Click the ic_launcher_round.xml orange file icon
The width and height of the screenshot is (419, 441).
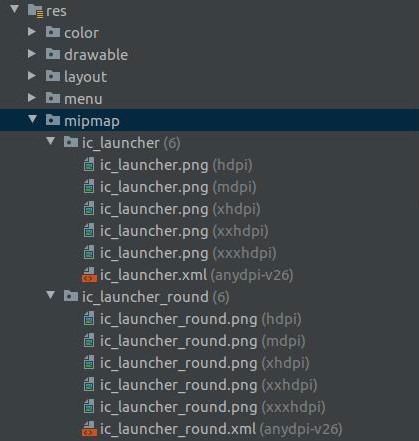pos(89,429)
